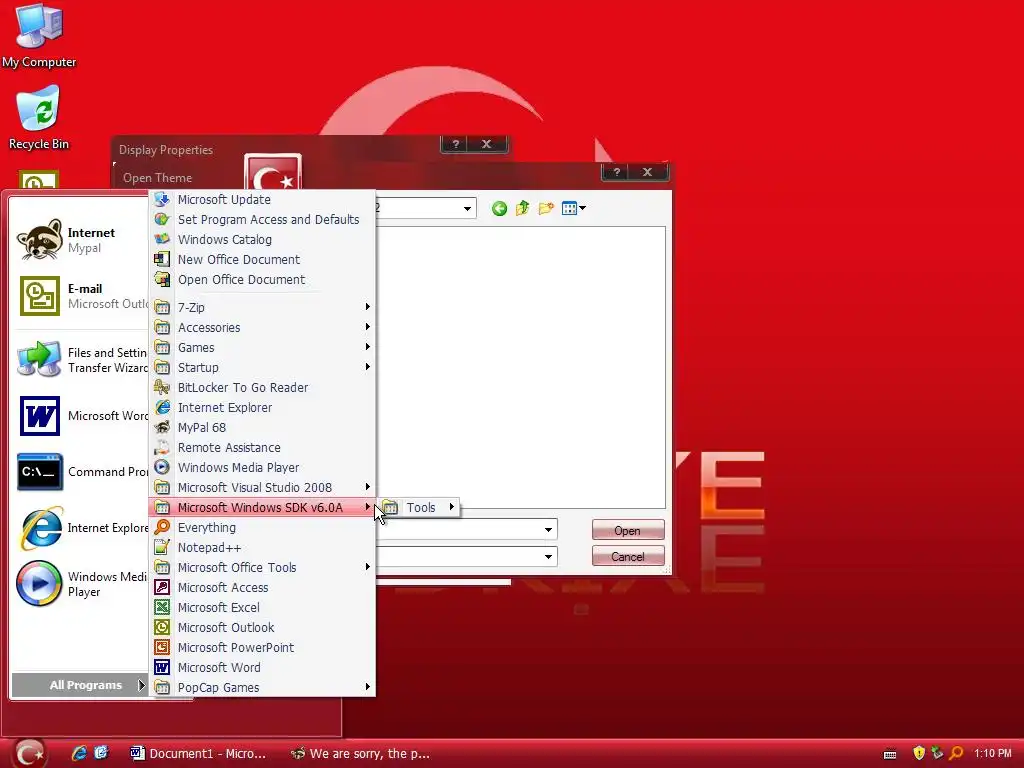The width and height of the screenshot is (1024, 768).
Task: Open the Views menu dropdown in dialog
Action: 573,208
